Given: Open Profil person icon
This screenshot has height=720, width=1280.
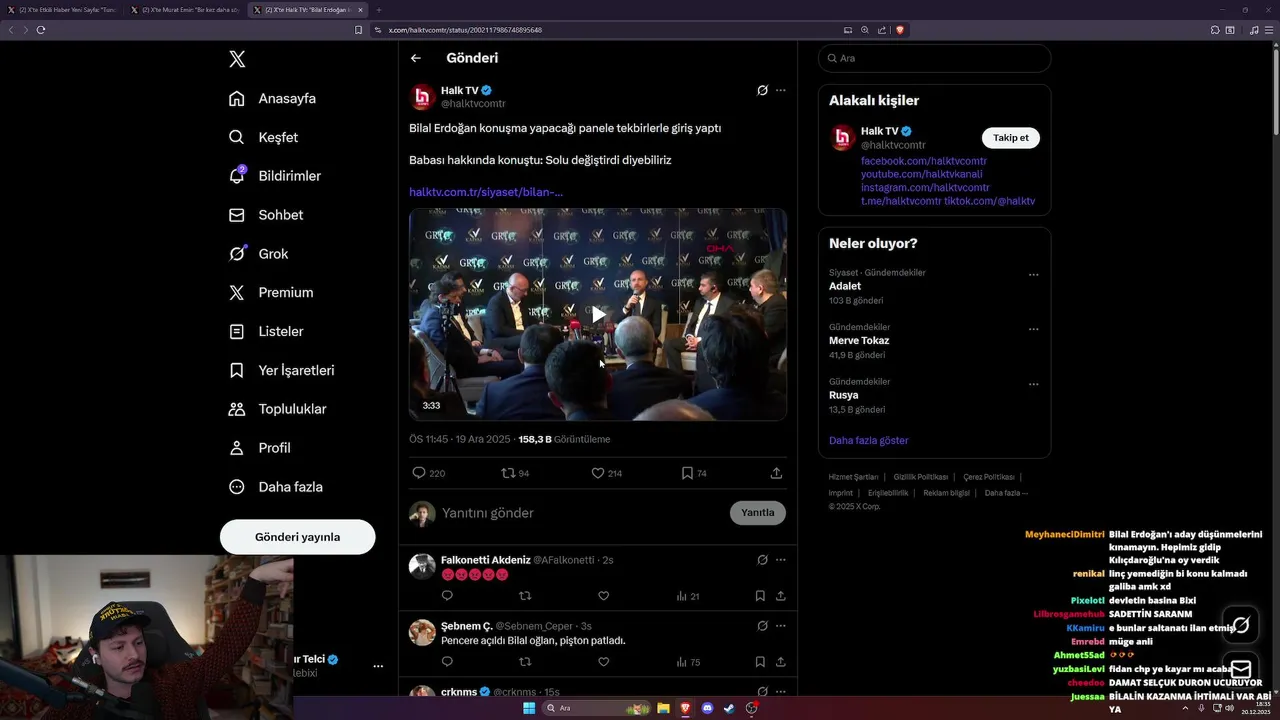Looking at the screenshot, I should tap(237, 448).
